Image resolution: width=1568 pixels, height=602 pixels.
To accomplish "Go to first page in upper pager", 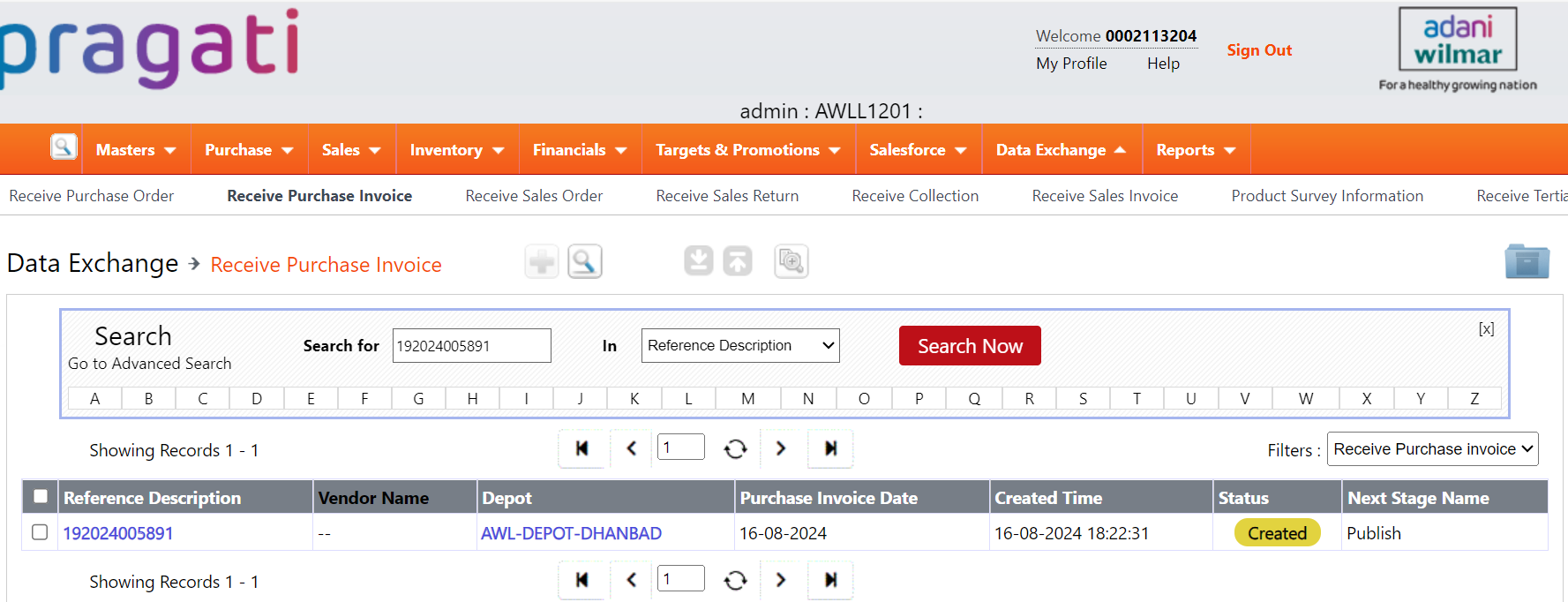I will 581,448.
